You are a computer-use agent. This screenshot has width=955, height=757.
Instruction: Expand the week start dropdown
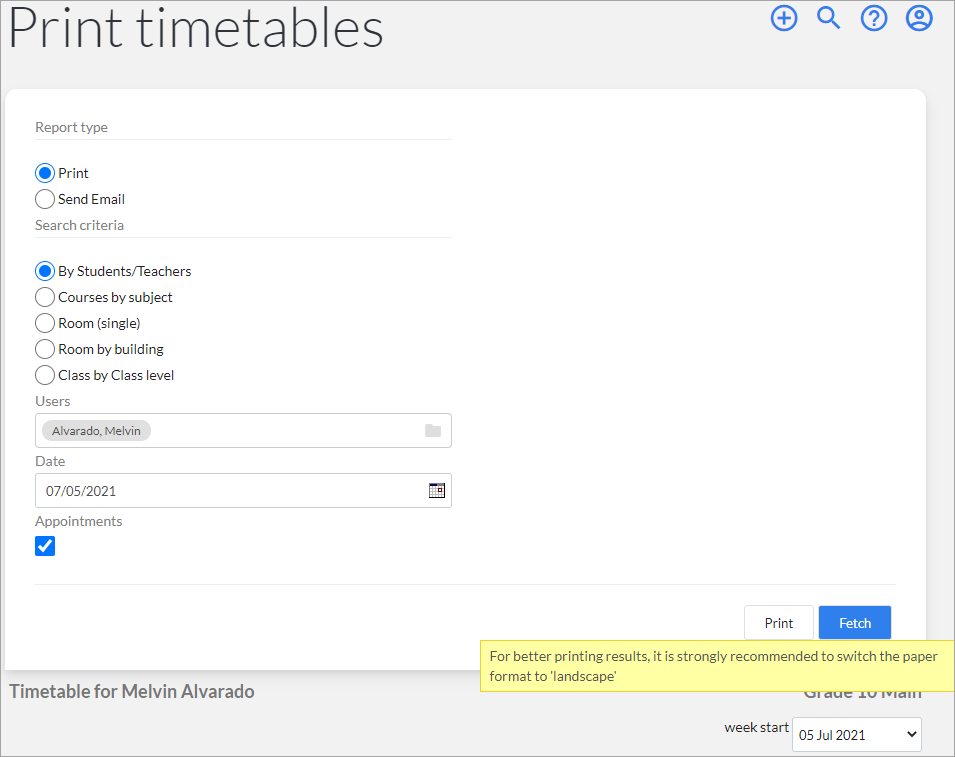[856, 734]
